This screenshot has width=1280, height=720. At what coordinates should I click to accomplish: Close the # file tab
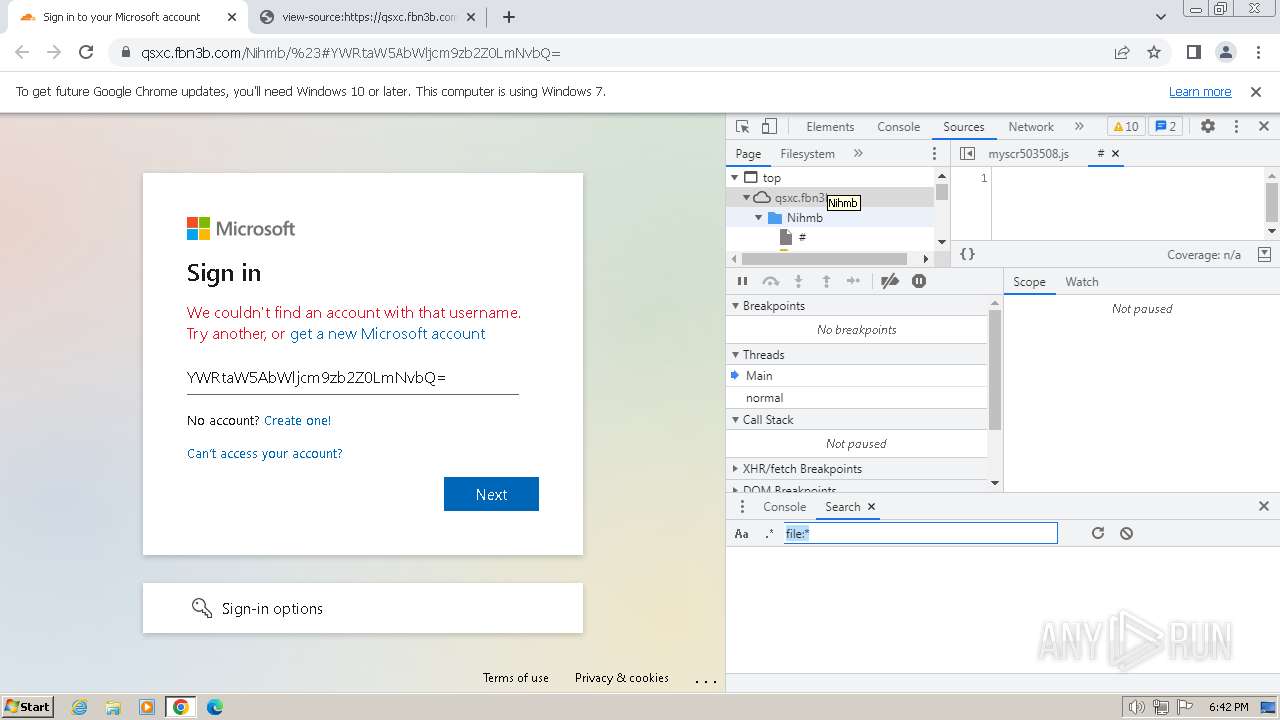(1116, 154)
